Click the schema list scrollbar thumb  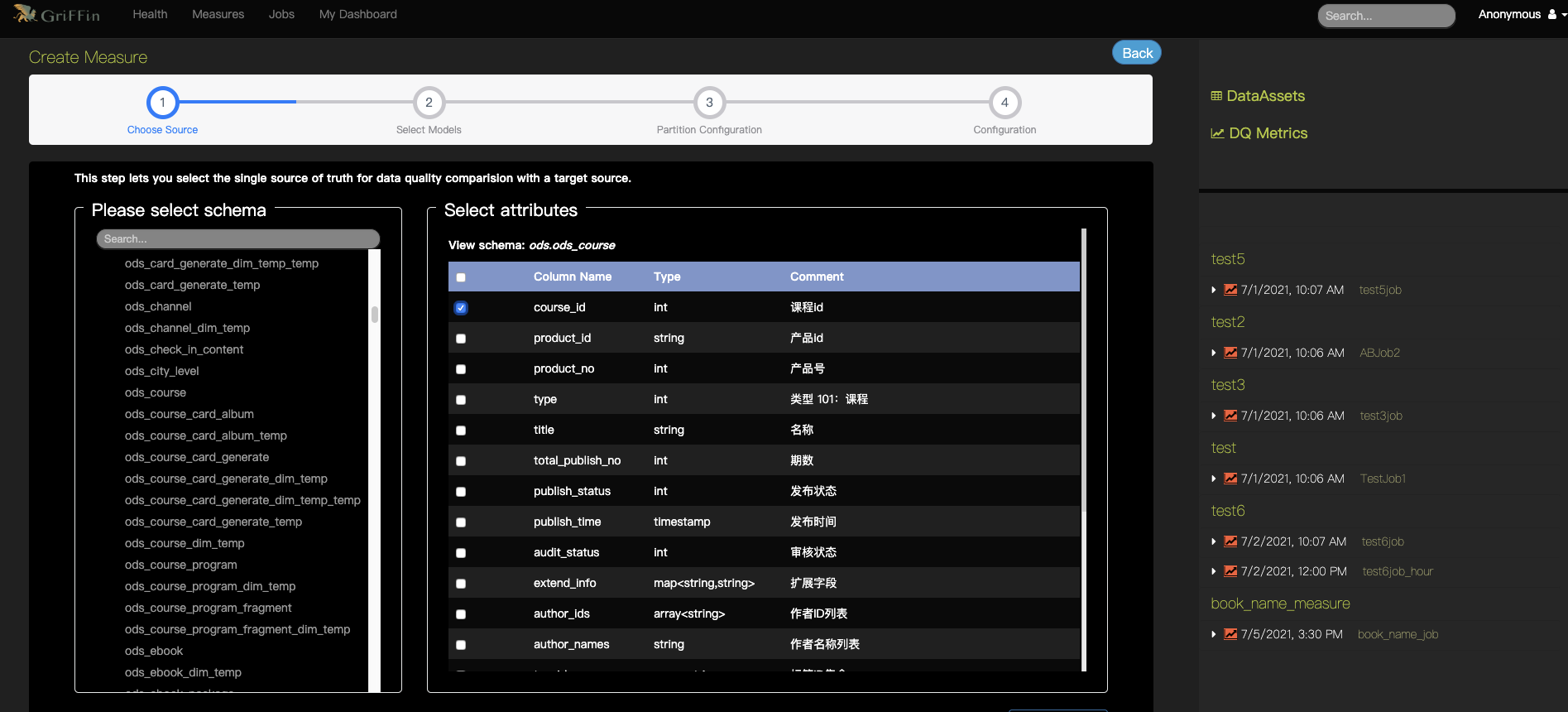[375, 315]
